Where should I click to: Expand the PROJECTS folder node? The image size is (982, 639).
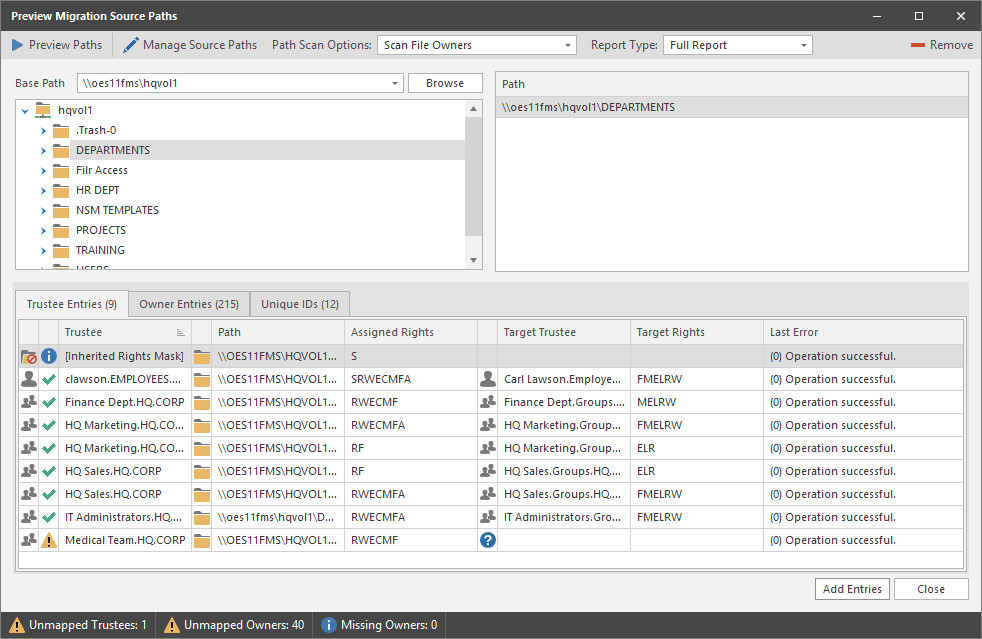(43, 231)
